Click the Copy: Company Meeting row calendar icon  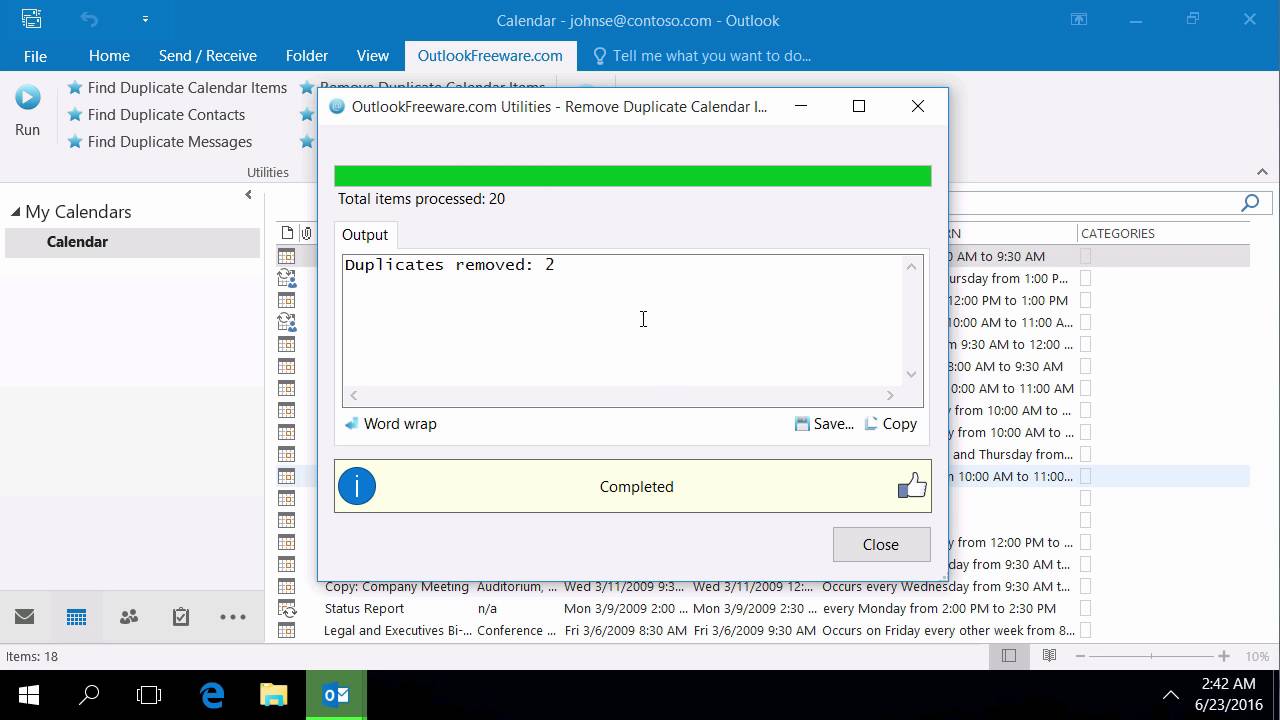[287, 586]
